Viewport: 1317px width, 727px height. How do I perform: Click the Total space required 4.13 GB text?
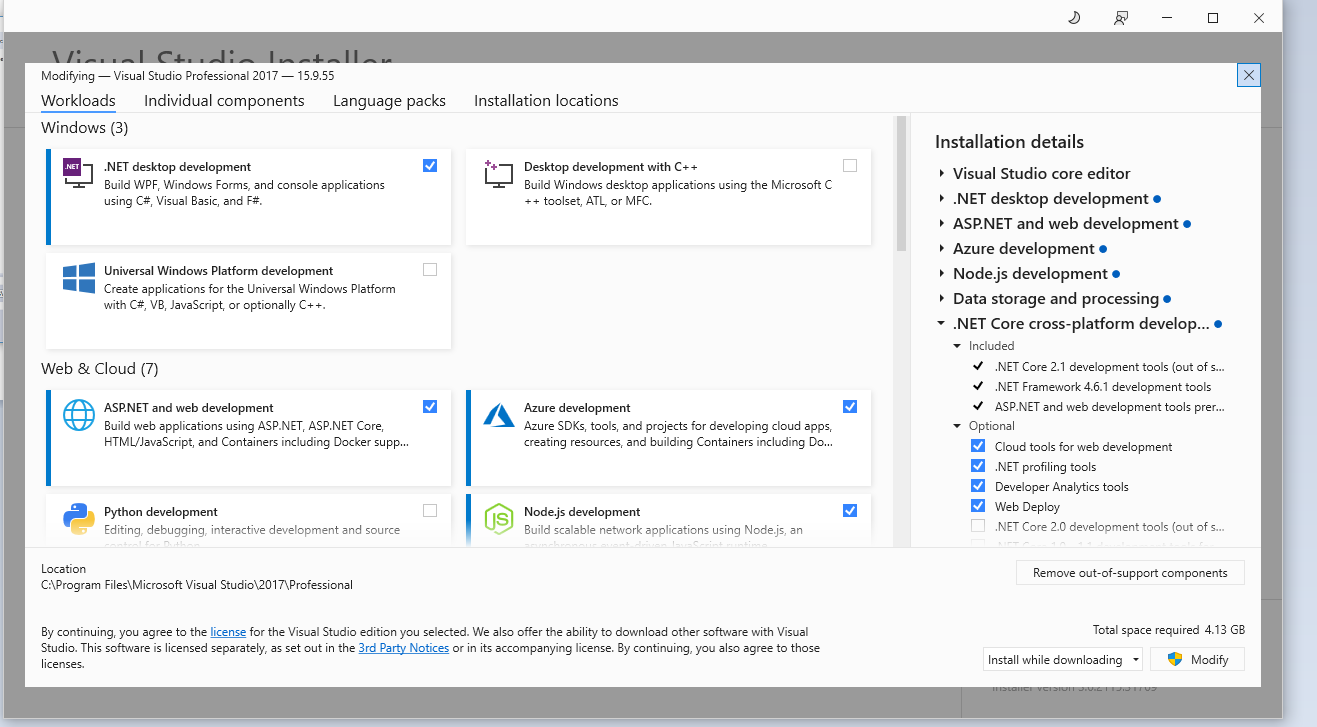click(x=1169, y=630)
